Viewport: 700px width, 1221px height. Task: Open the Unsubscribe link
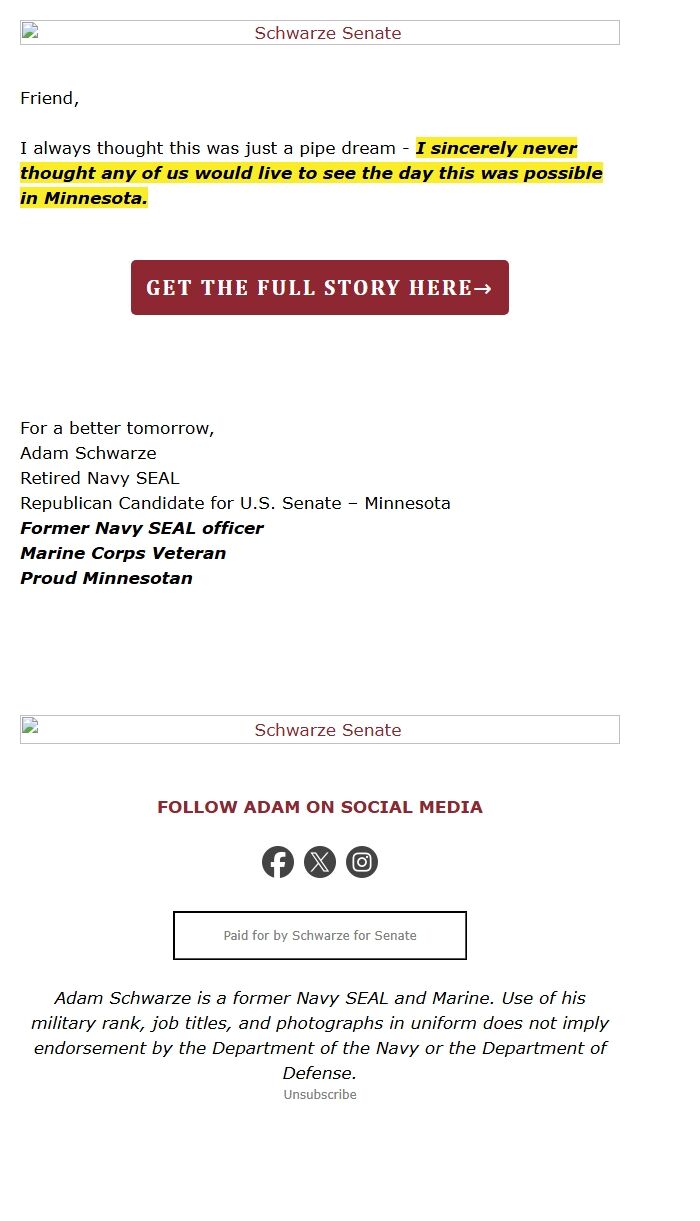pyautogui.click(x=319, y=1094)
